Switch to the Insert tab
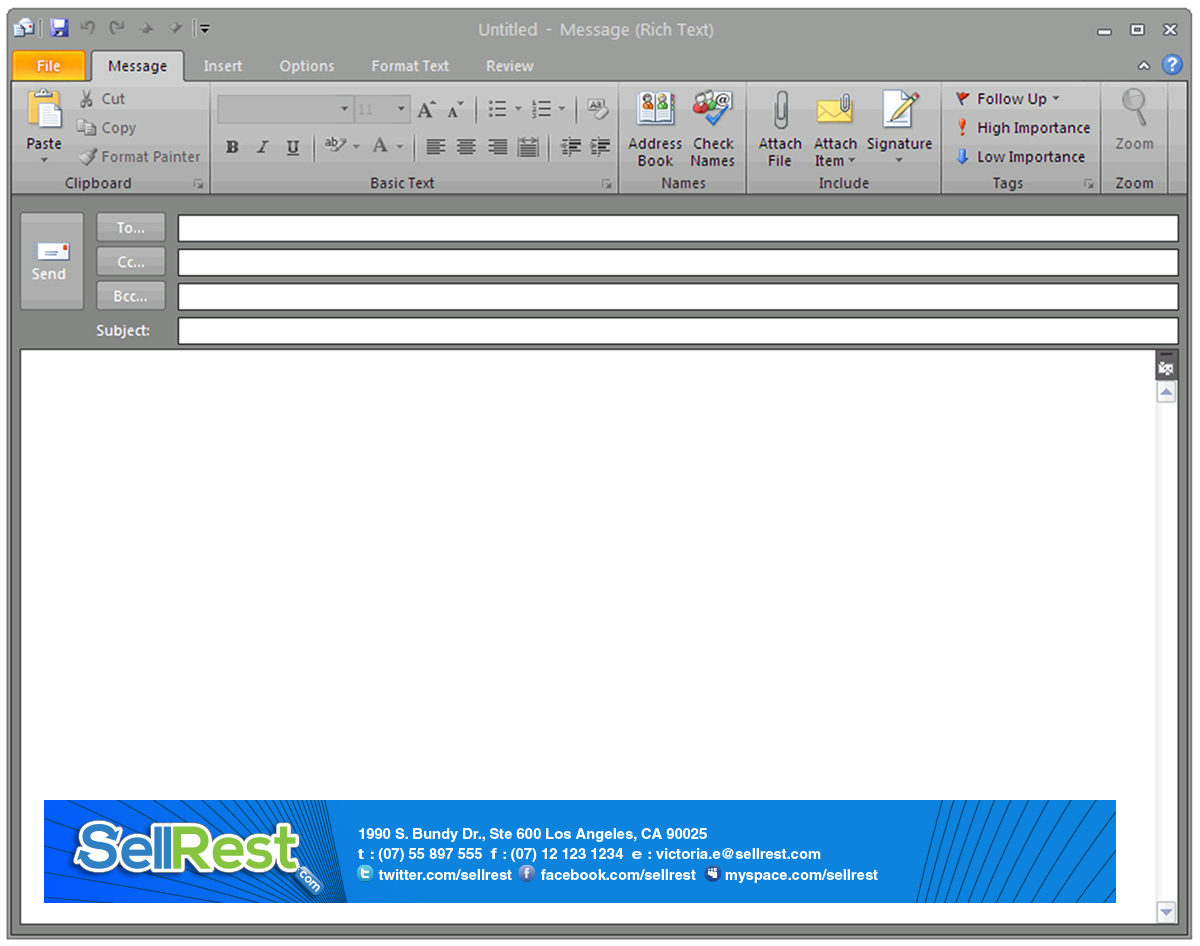This screenshot has width=1200, height=946. [223, 66]
